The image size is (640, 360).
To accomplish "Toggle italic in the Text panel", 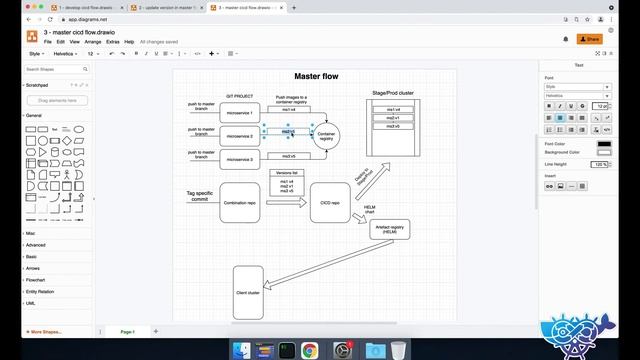I will click(x=560, y=106).
